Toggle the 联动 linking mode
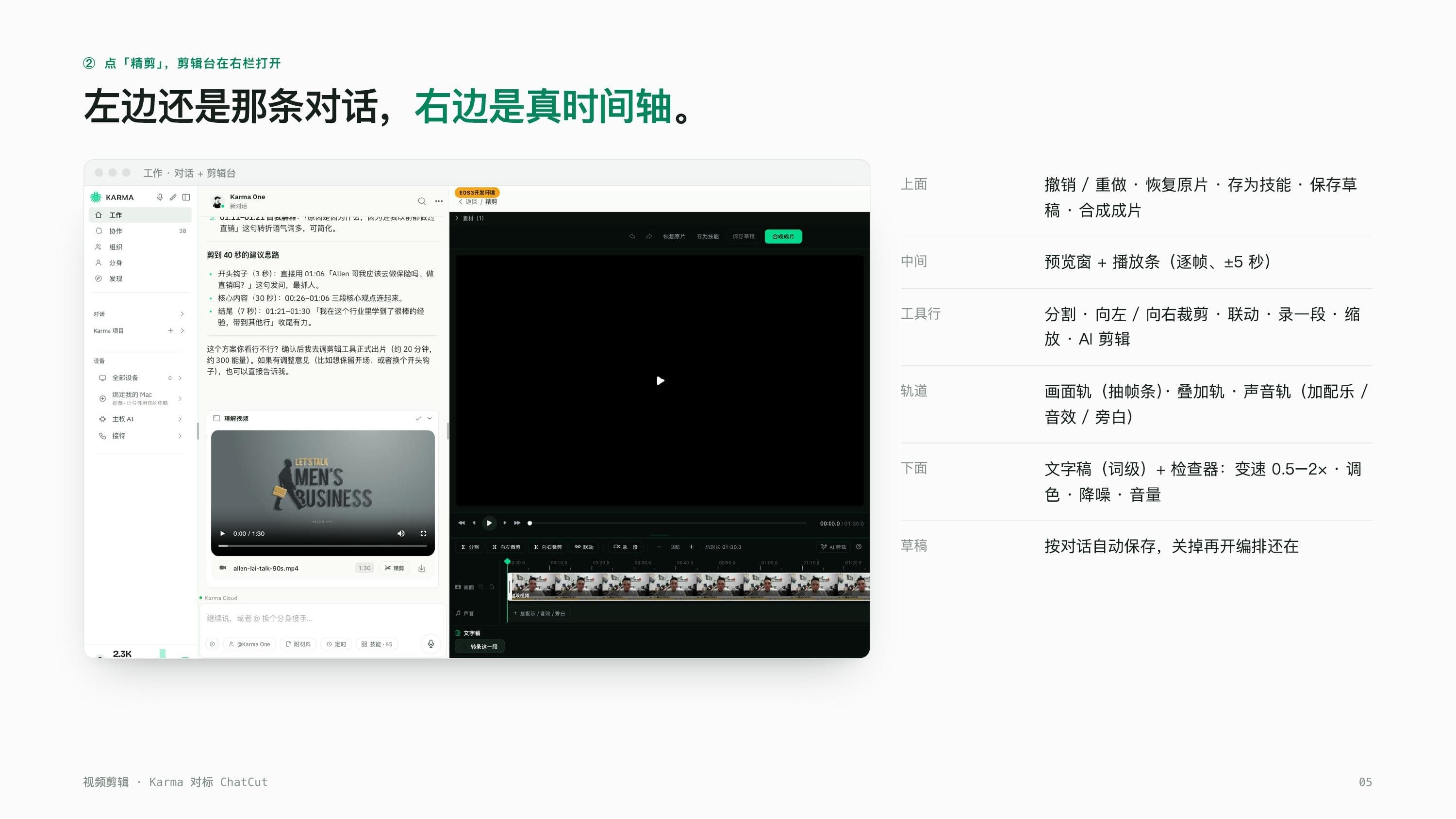The height and width of the screenshot is (819, 1456). coord(584,546)
